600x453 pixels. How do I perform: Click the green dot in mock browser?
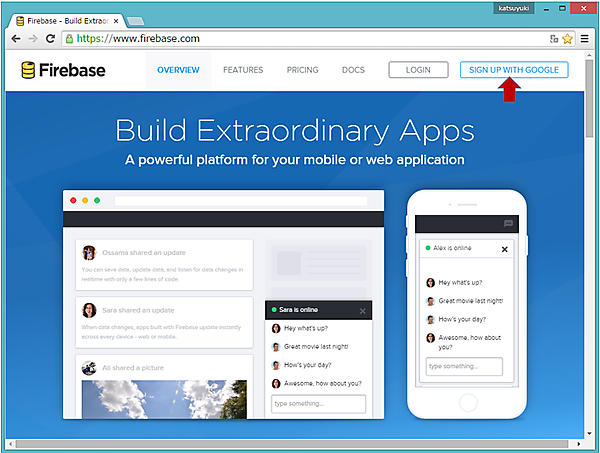[x=97, y=200]
